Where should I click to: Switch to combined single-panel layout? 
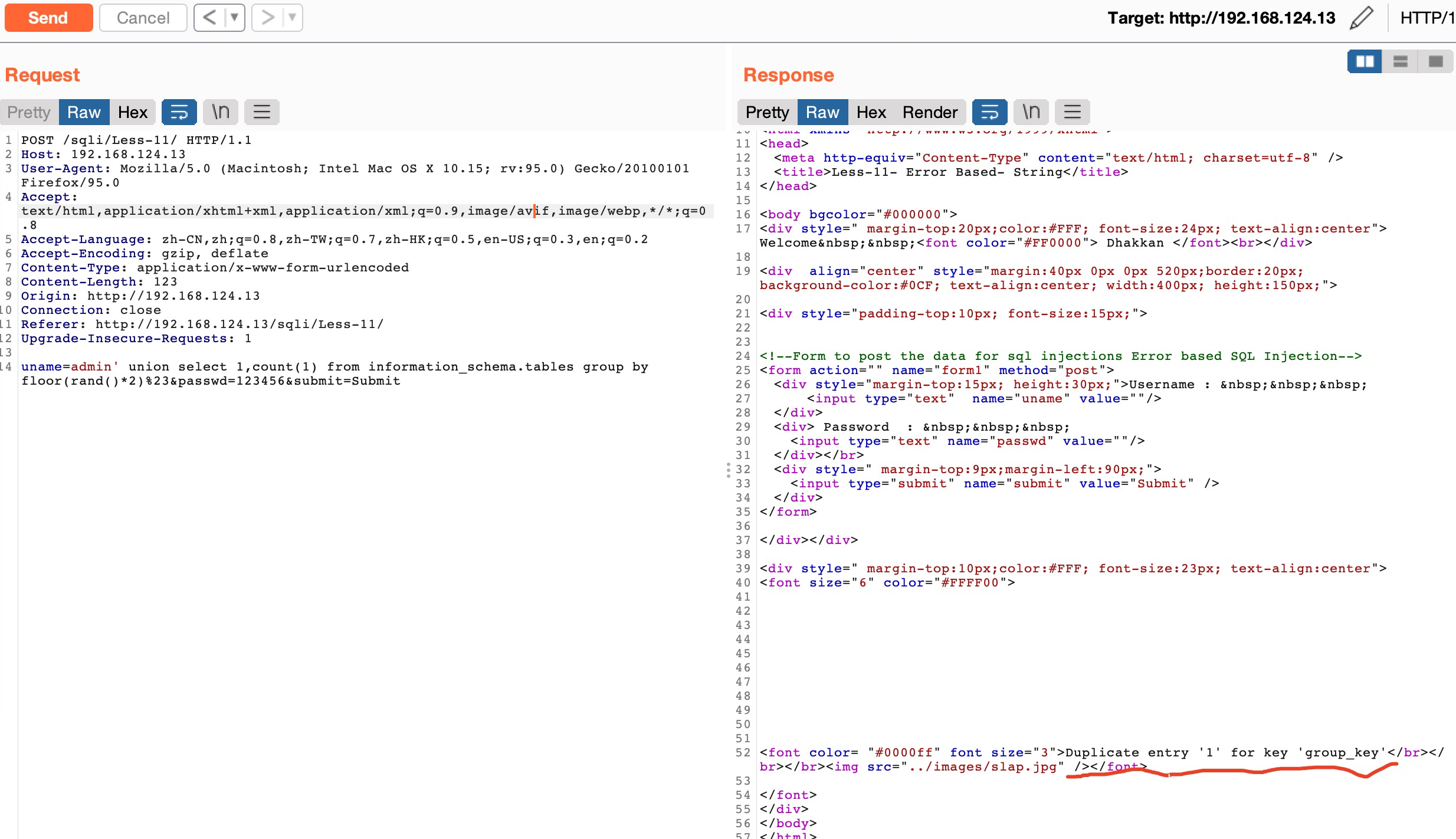click(x=1435, y=61)
